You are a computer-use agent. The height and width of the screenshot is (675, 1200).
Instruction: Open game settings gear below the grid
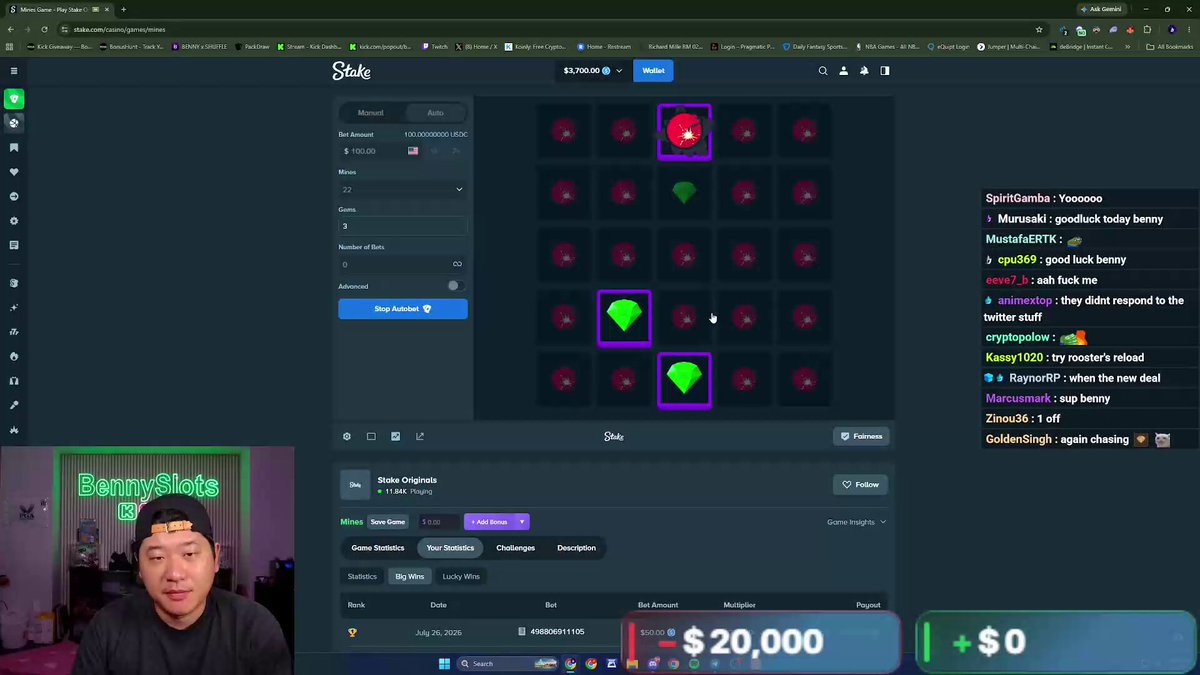point(347,436)
